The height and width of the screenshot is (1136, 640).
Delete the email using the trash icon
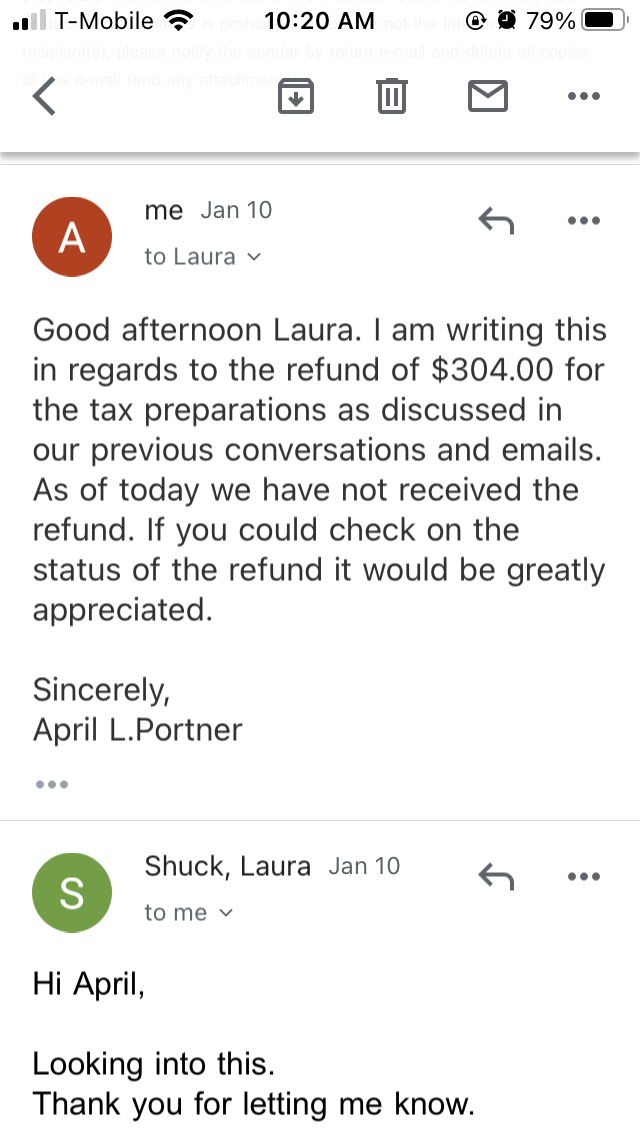391,96
